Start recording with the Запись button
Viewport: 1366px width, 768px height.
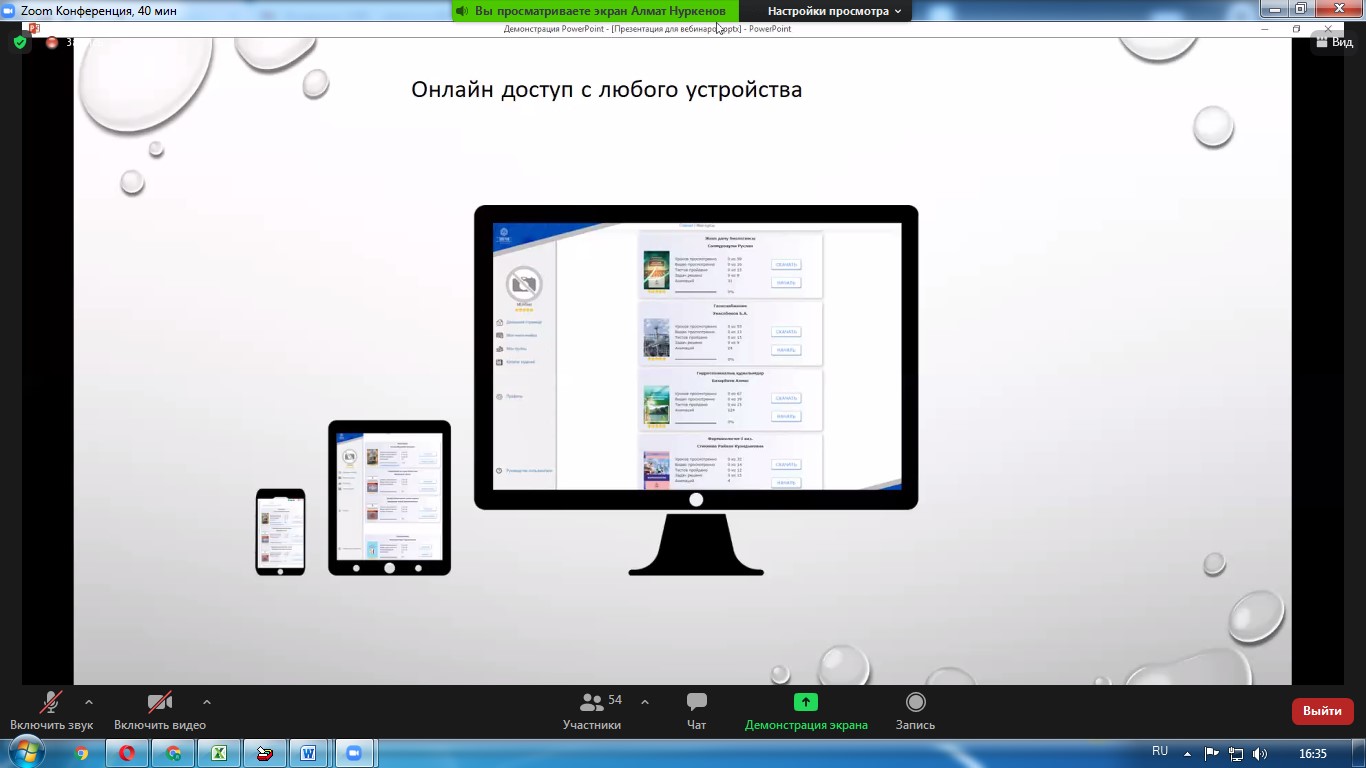[x=915, y=702]
